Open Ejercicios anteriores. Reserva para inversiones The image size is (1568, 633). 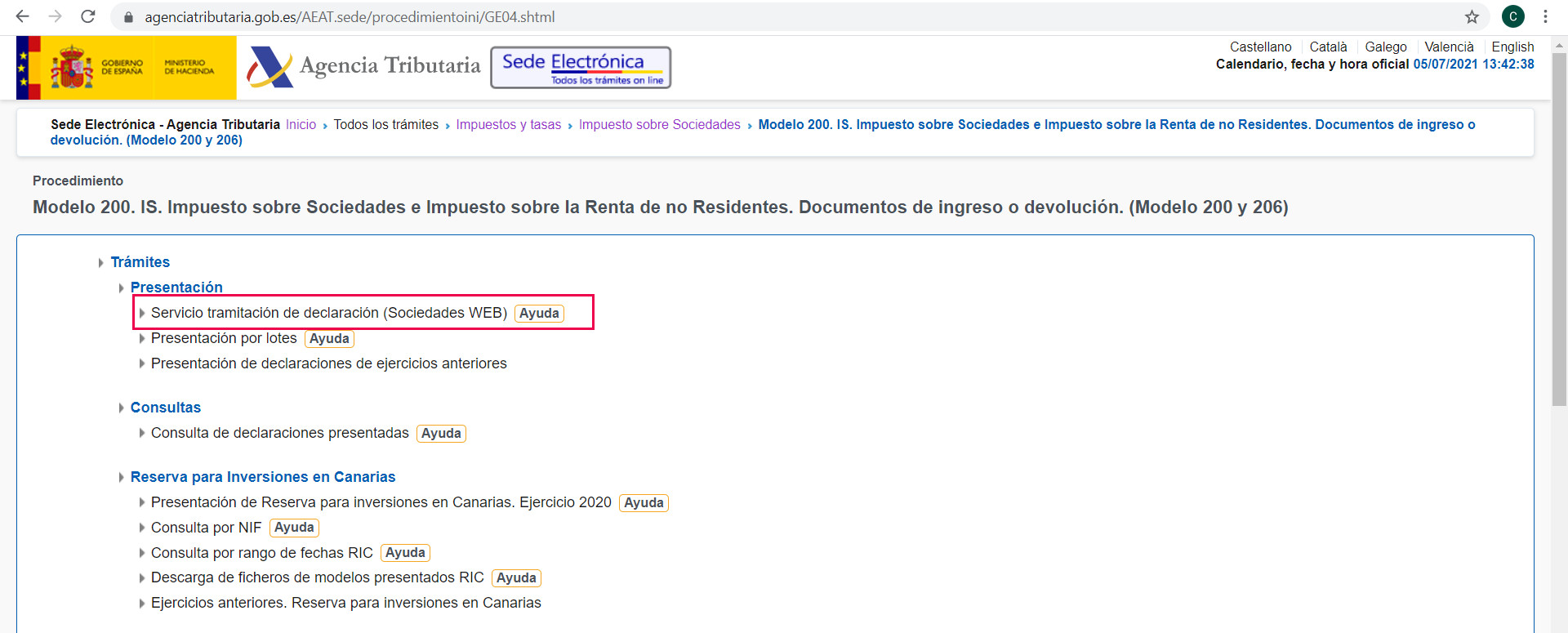[345, 603]
